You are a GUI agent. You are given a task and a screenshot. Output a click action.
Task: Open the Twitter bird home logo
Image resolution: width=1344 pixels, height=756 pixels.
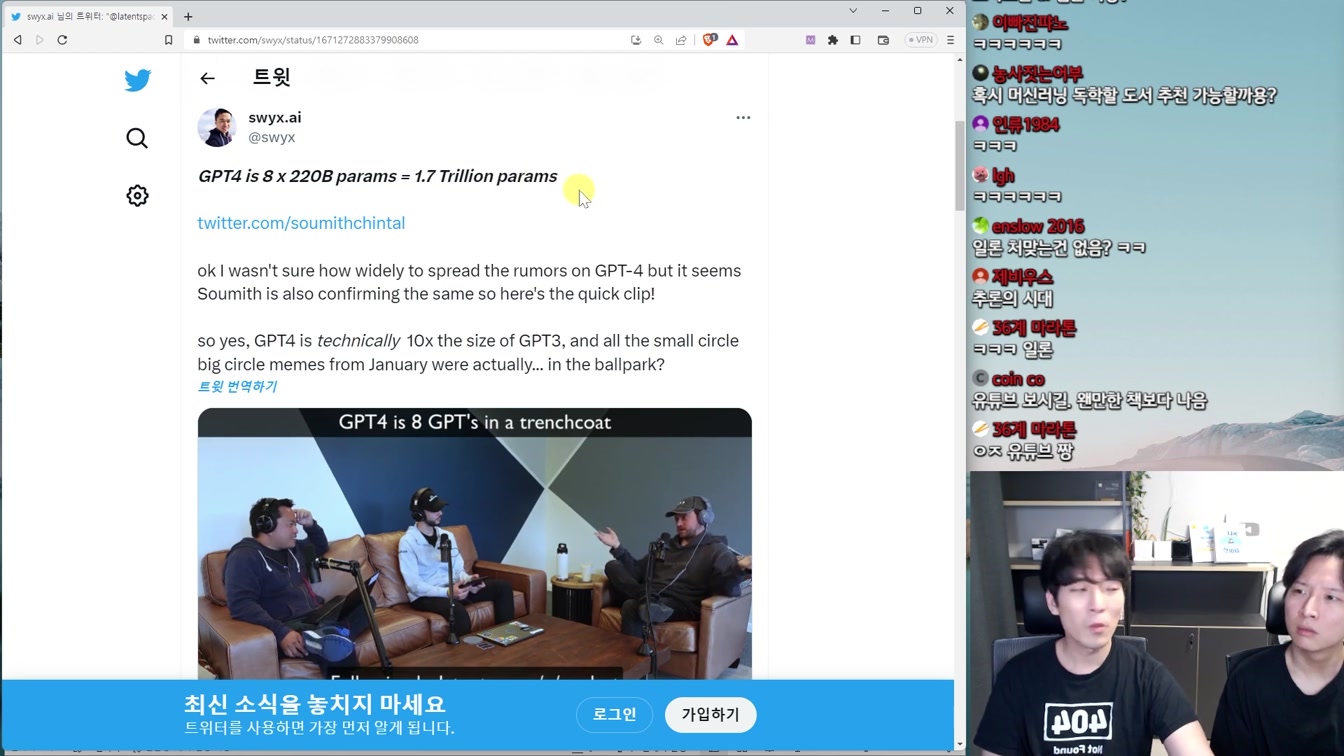138,80
